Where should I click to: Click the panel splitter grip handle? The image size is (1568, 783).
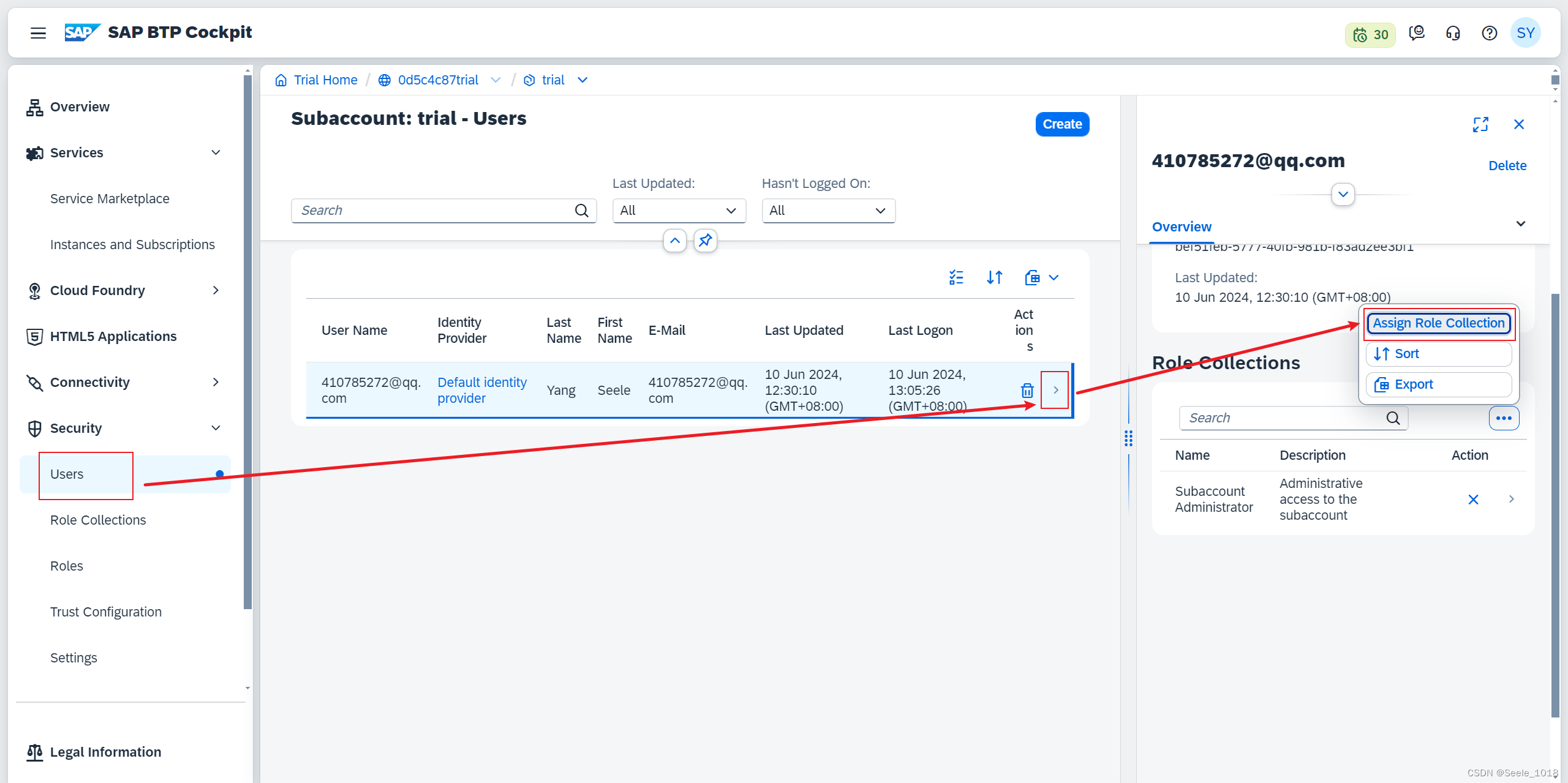1128,438
